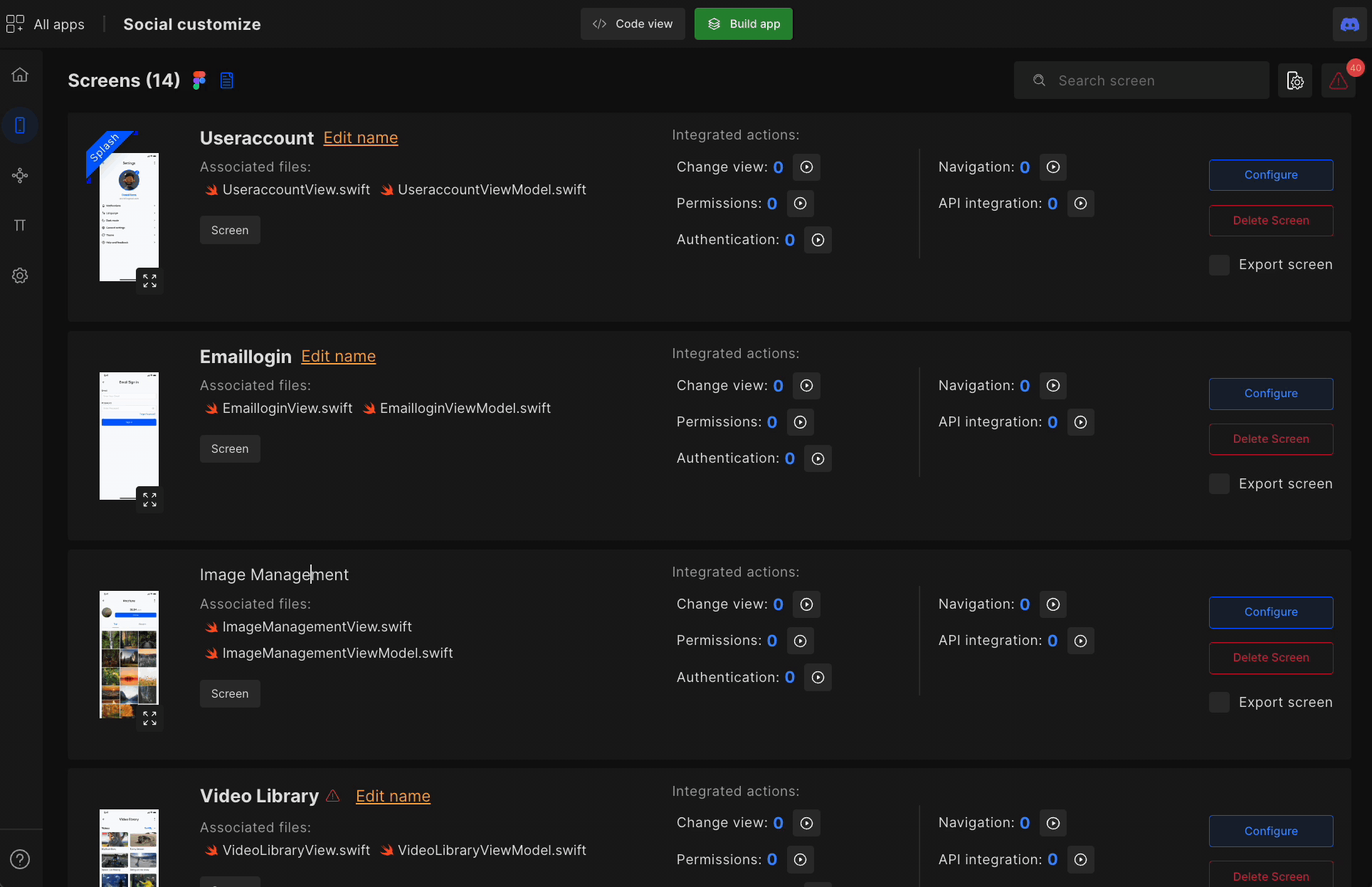The height and width of the screenshot is (887, 1372).
Task: Open the home icon in left sidebar
Action: click(x=20, y=75)
